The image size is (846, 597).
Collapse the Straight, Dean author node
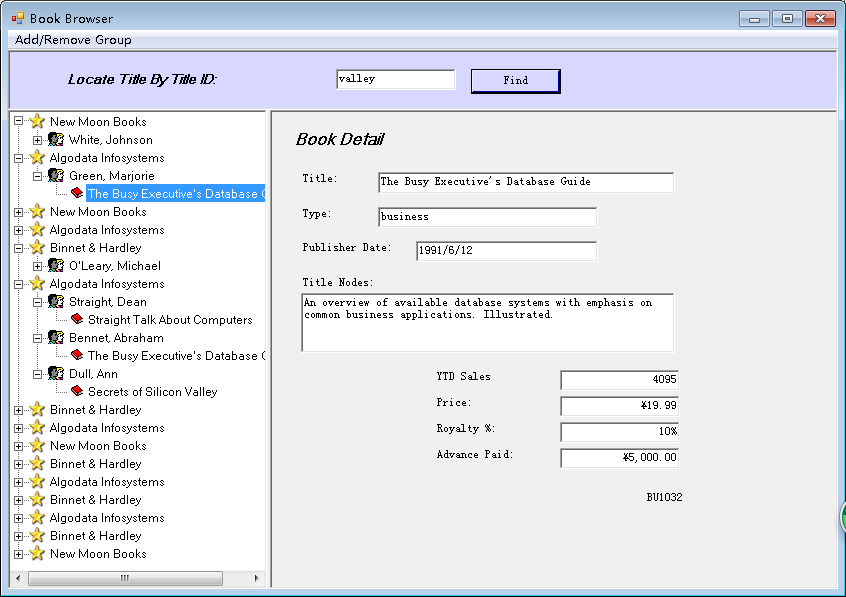tap(37, 302)
